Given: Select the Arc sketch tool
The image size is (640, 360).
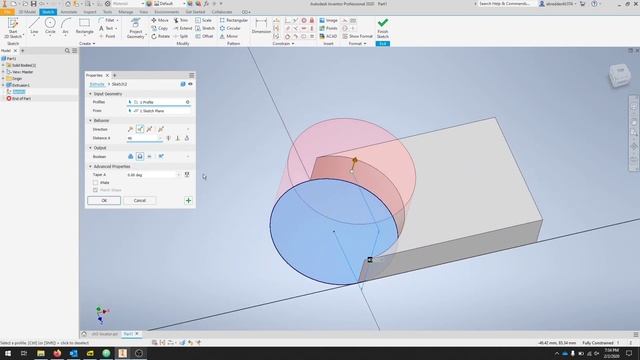Looking at the screenshot, I should pos(66,26).
